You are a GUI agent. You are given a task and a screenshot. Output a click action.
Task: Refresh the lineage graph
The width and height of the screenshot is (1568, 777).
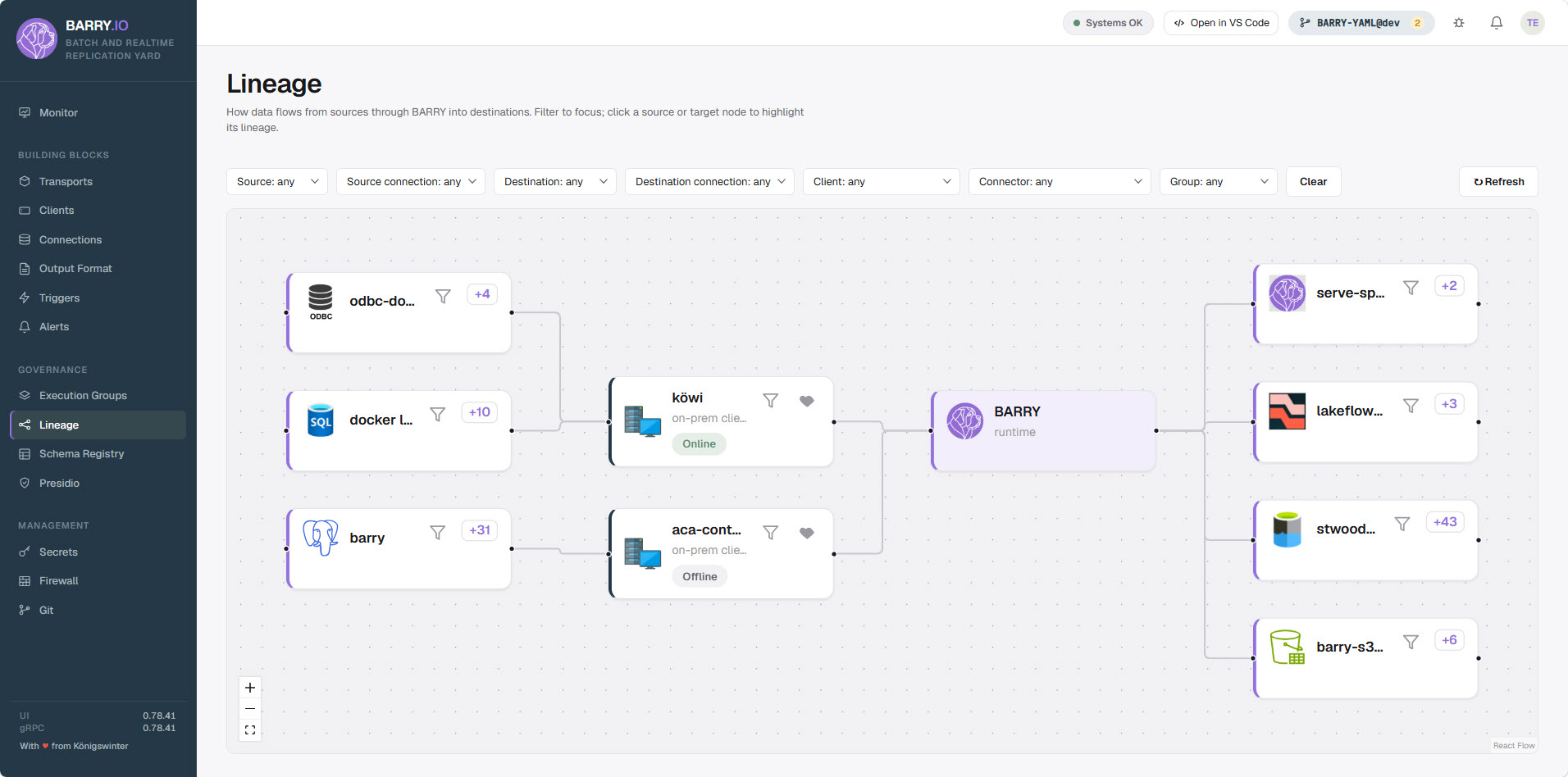click(1498, 182)
